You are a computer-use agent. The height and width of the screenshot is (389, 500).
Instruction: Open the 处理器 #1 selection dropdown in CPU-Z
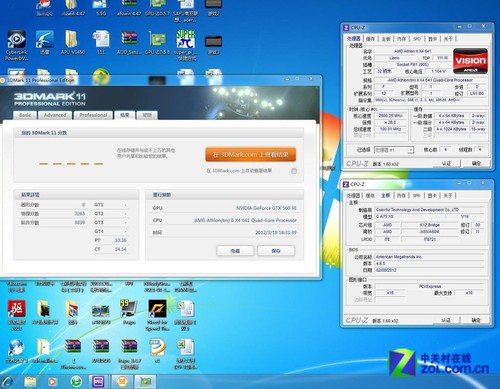[x=394, y=150]
